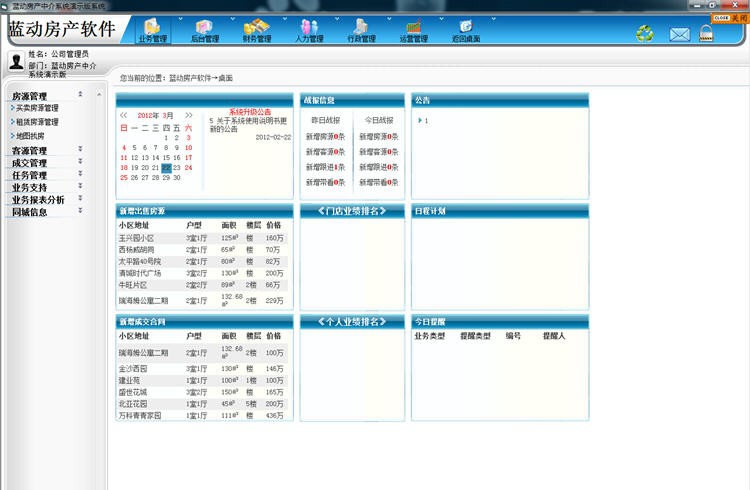Open 买卖房源管理 in the sidebar
The image size is (750, 490).
click(37, 108)
